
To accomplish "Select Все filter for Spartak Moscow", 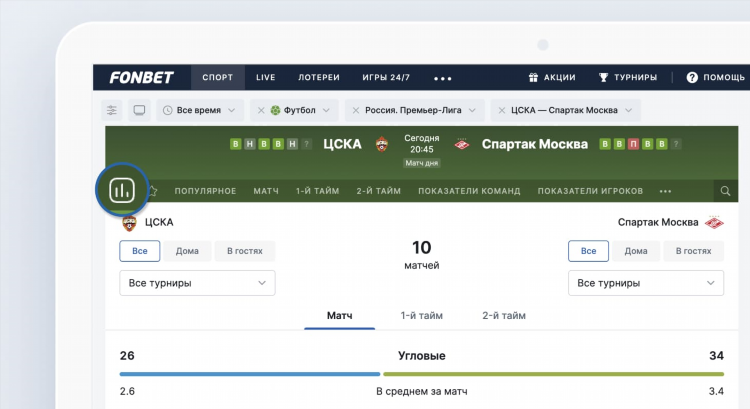I will [x=588, y=251].
